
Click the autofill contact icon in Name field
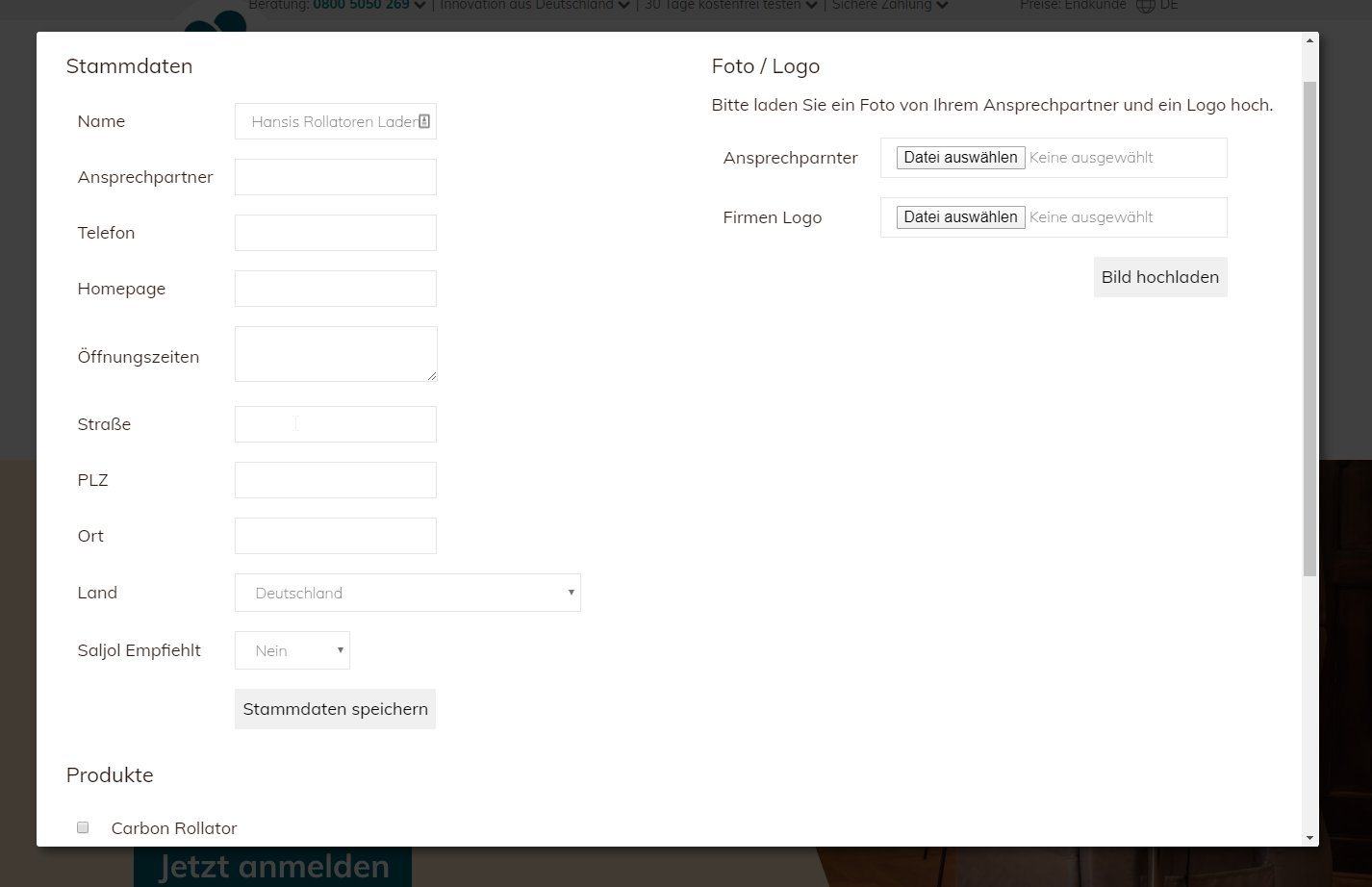pos(424,121)
